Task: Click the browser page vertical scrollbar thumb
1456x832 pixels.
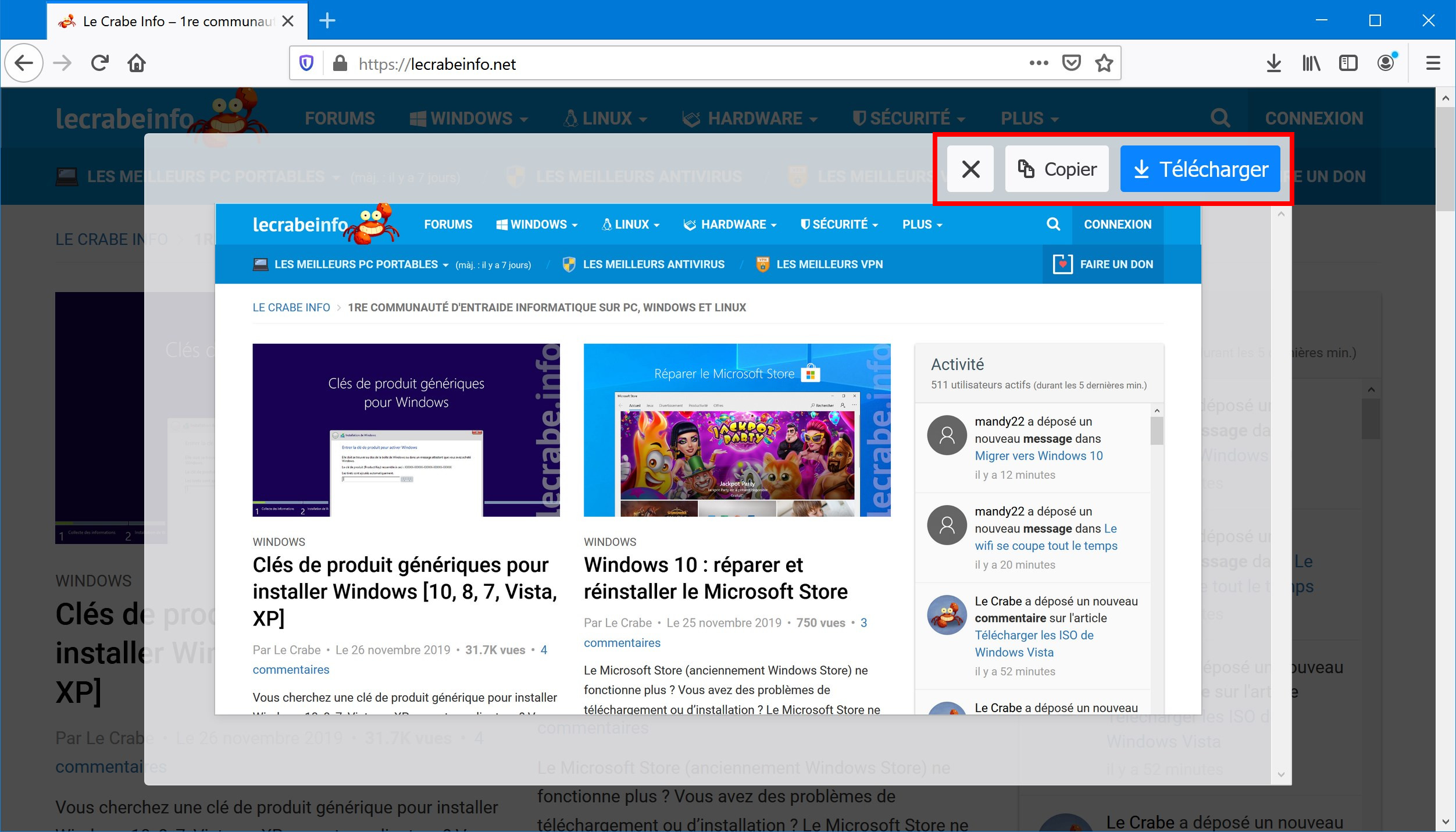Action: pos(1445,158)
